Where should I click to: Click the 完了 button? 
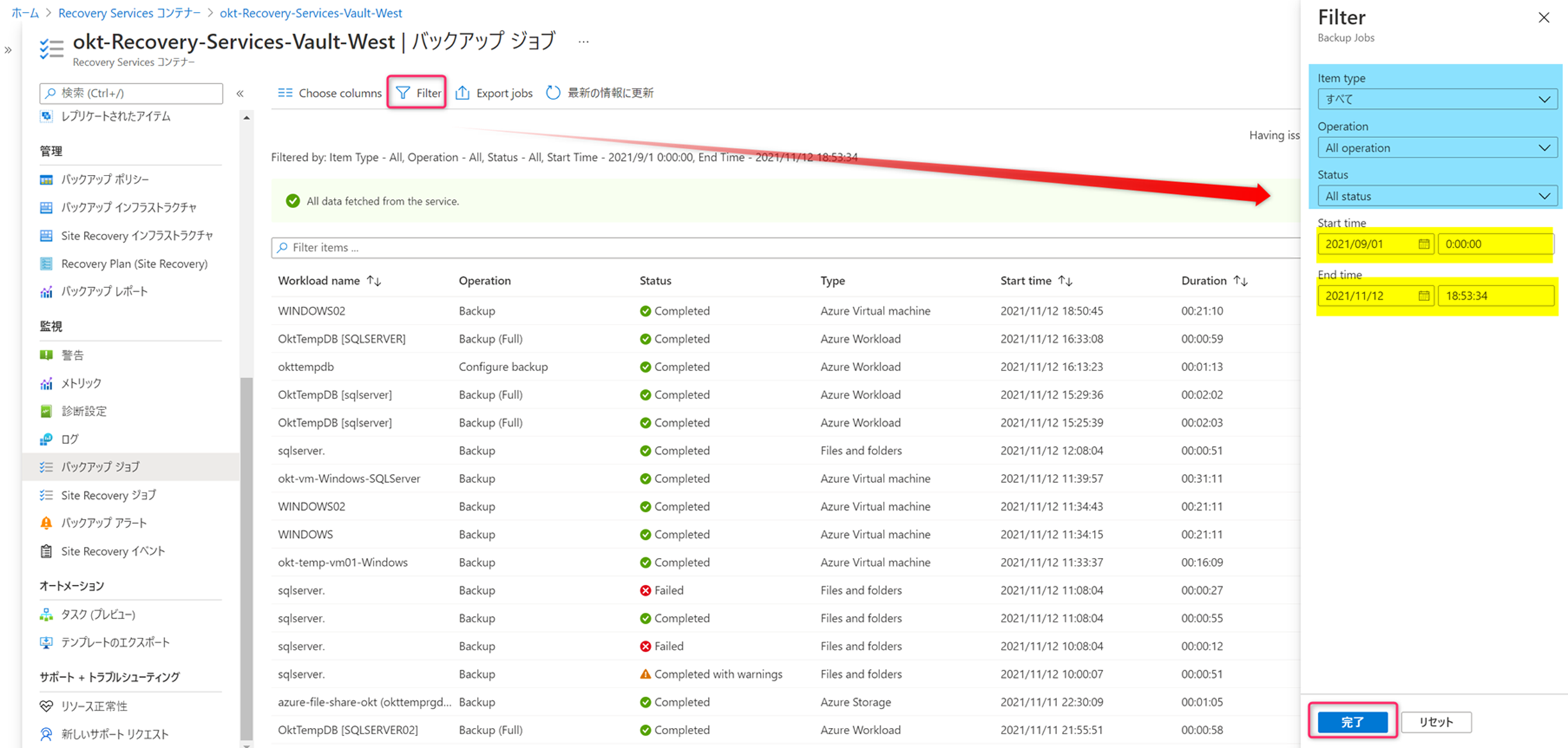pyautogui.click(x=1352, y=722)
